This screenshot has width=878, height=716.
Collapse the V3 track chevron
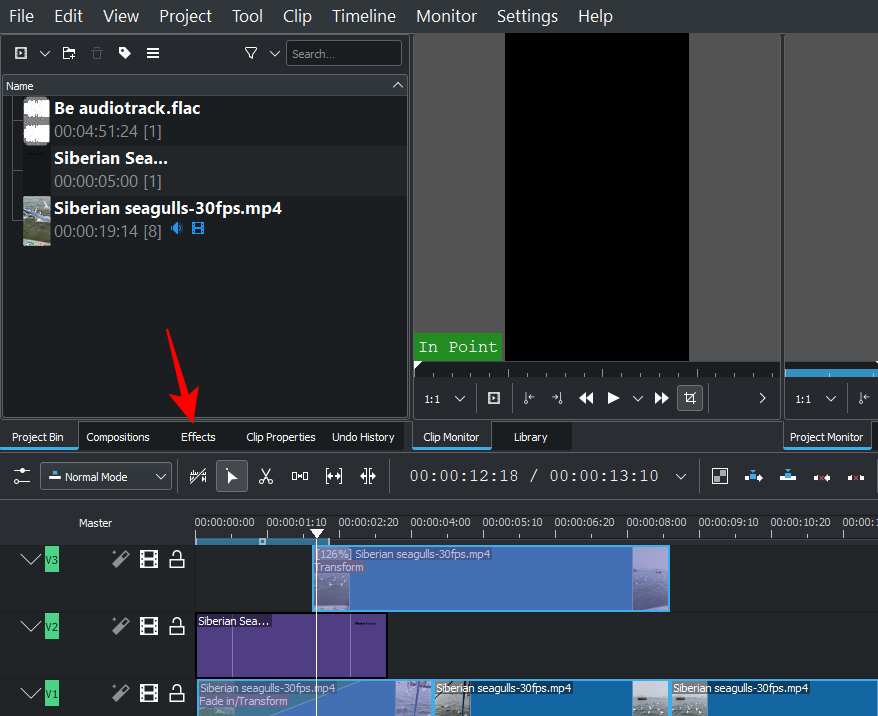[x=30, y=559]
